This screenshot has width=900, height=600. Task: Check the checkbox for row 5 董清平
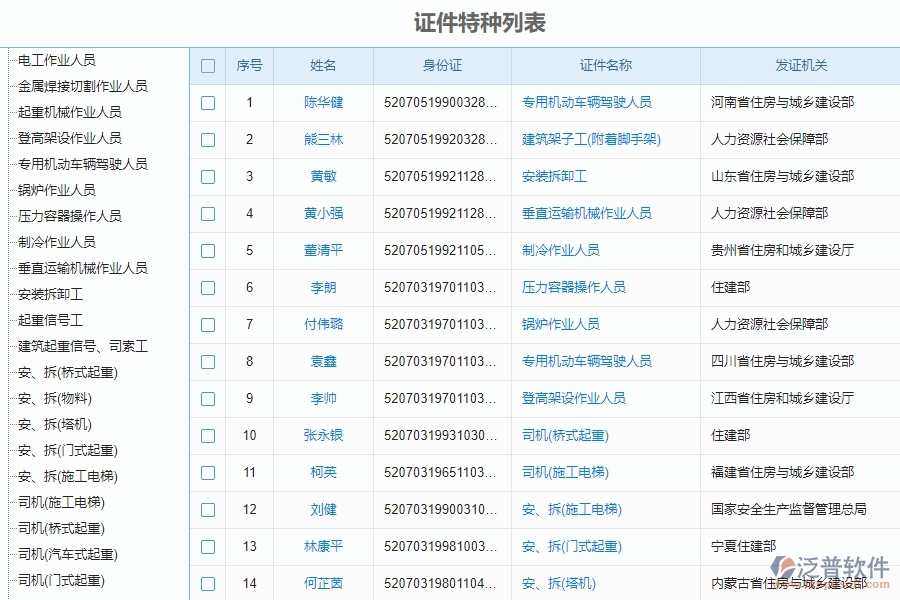pos(207,250)
